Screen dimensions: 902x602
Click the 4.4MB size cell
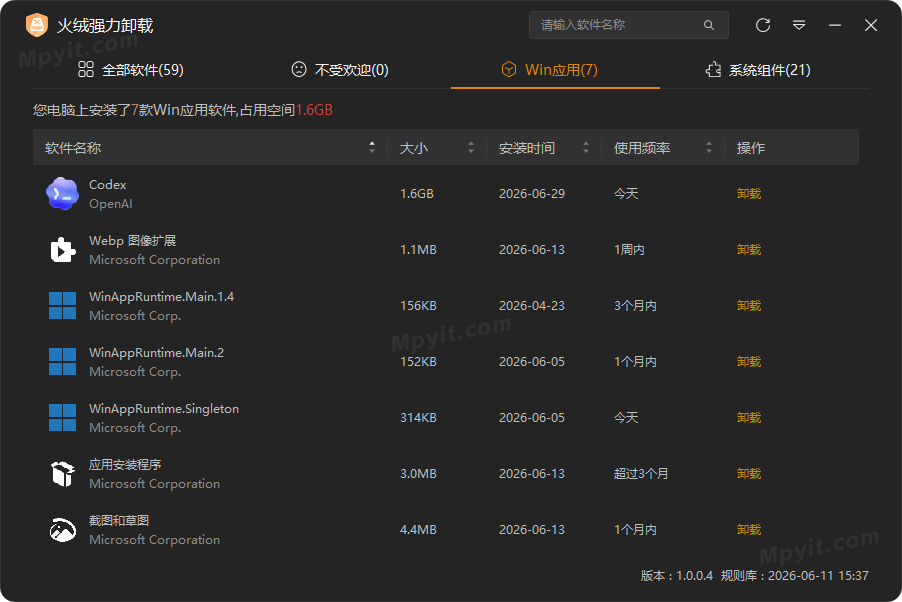[418, 529]
